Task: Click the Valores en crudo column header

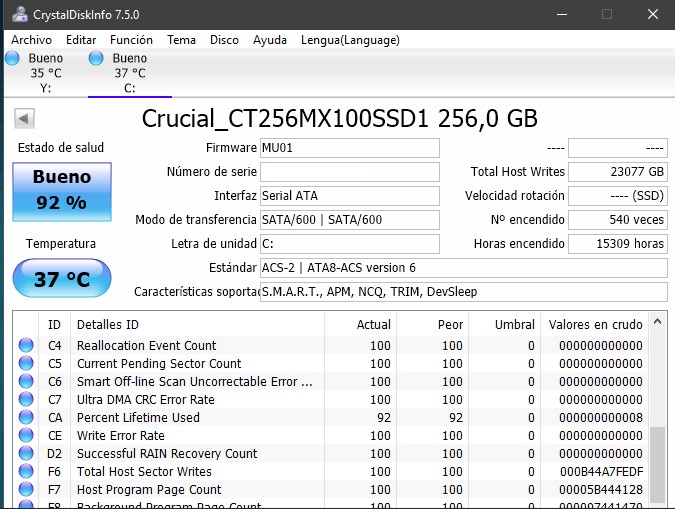Action: tap(594, 325)
